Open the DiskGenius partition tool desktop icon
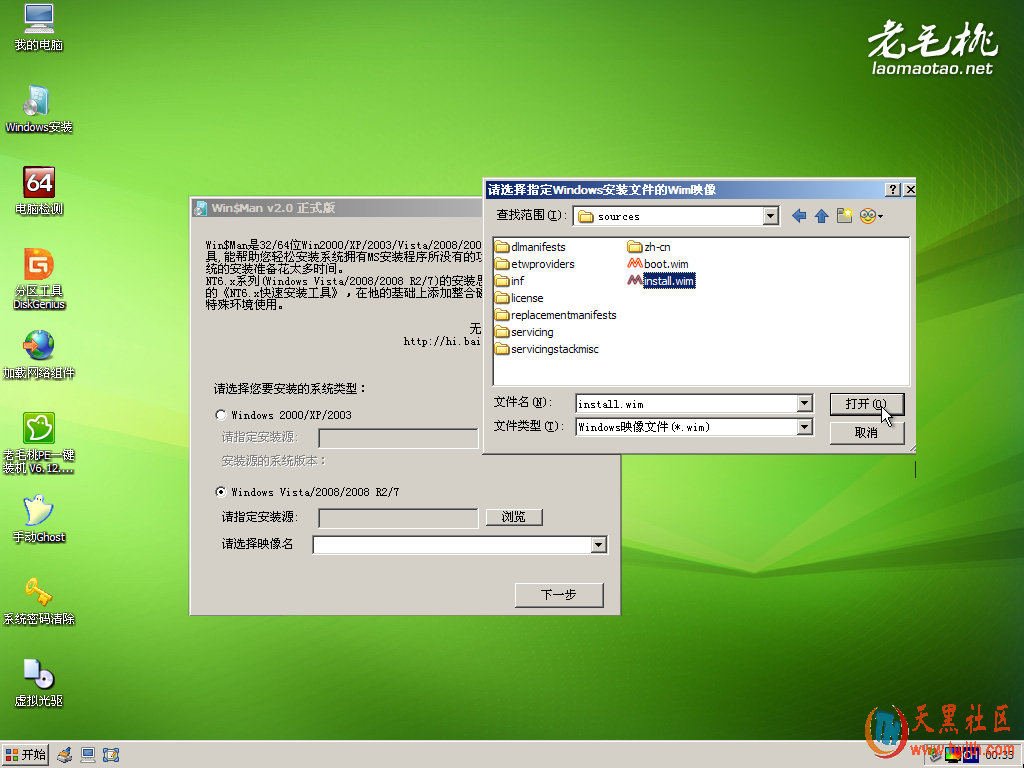1024x768 pixels. point(39,267)
